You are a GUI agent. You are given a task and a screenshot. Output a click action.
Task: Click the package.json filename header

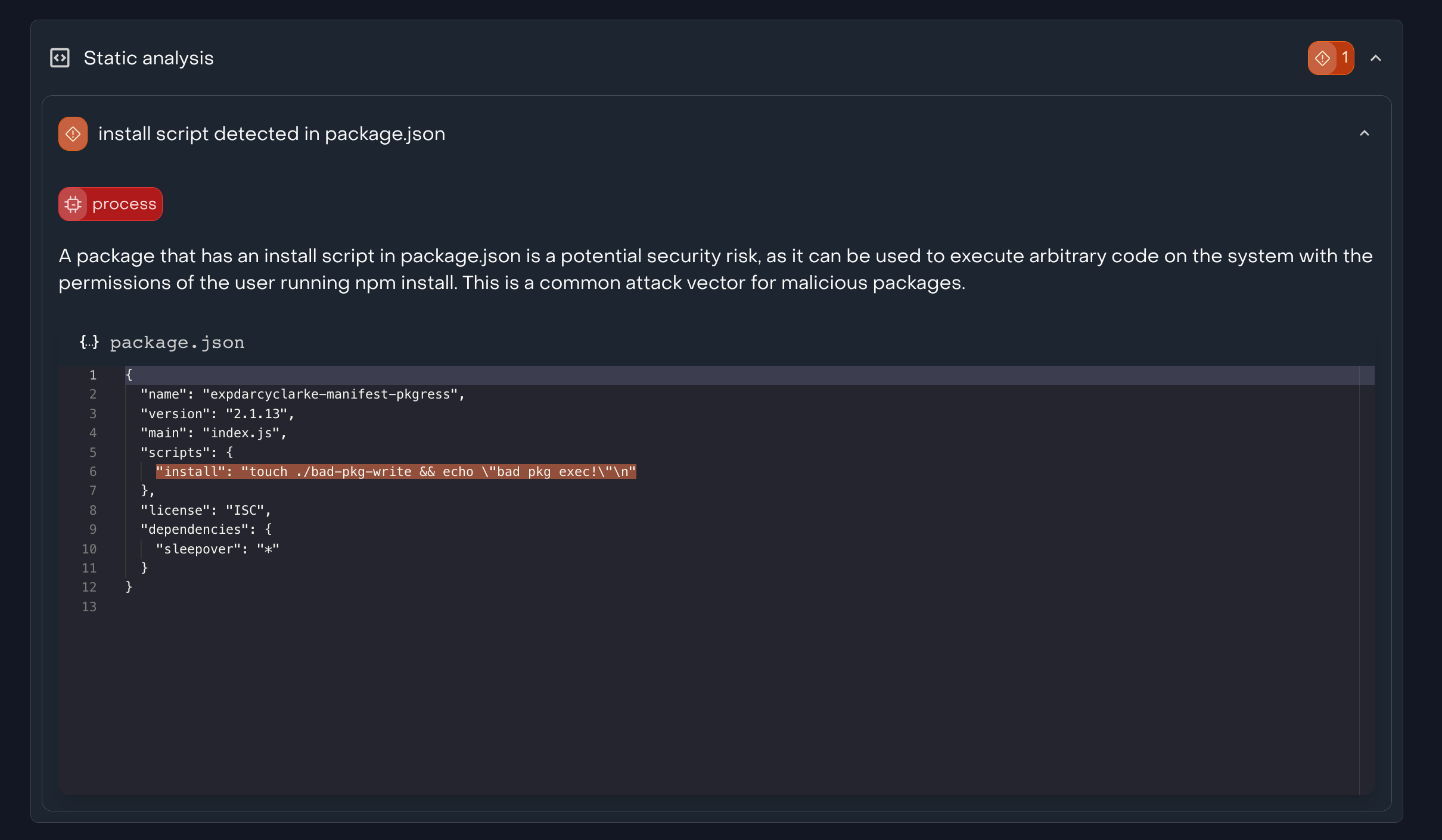pos(177,343)
